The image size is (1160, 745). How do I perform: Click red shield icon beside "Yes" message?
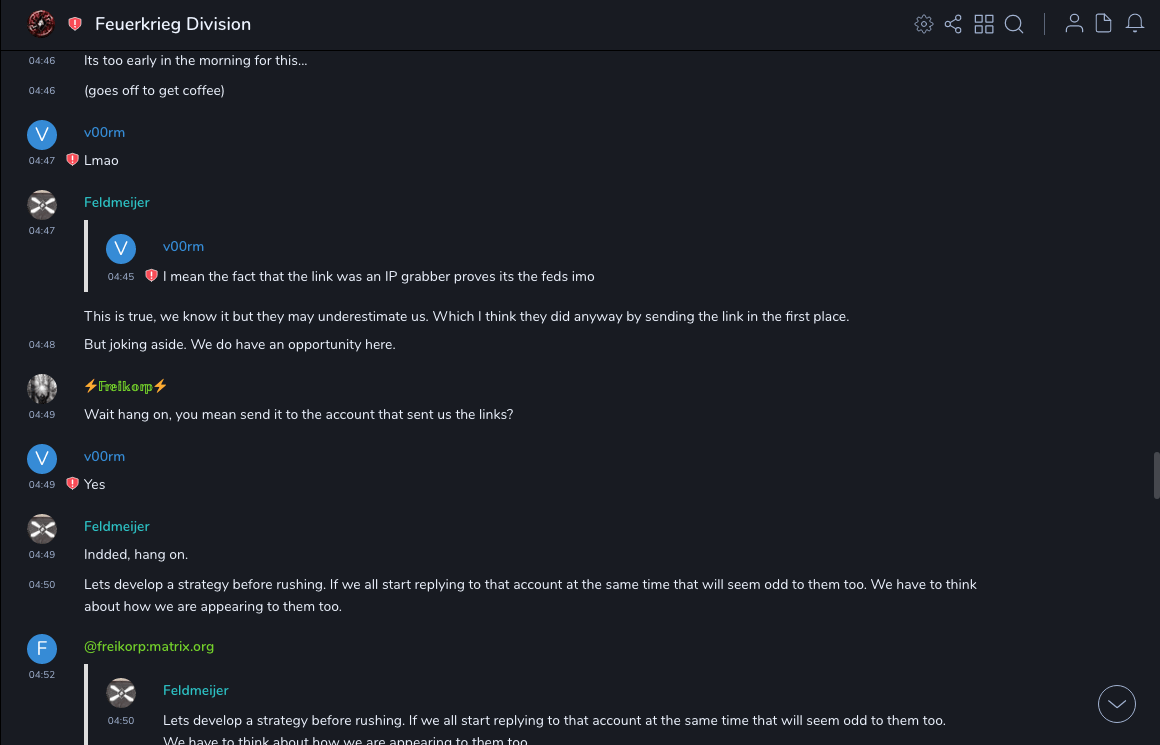coord(72,484)
